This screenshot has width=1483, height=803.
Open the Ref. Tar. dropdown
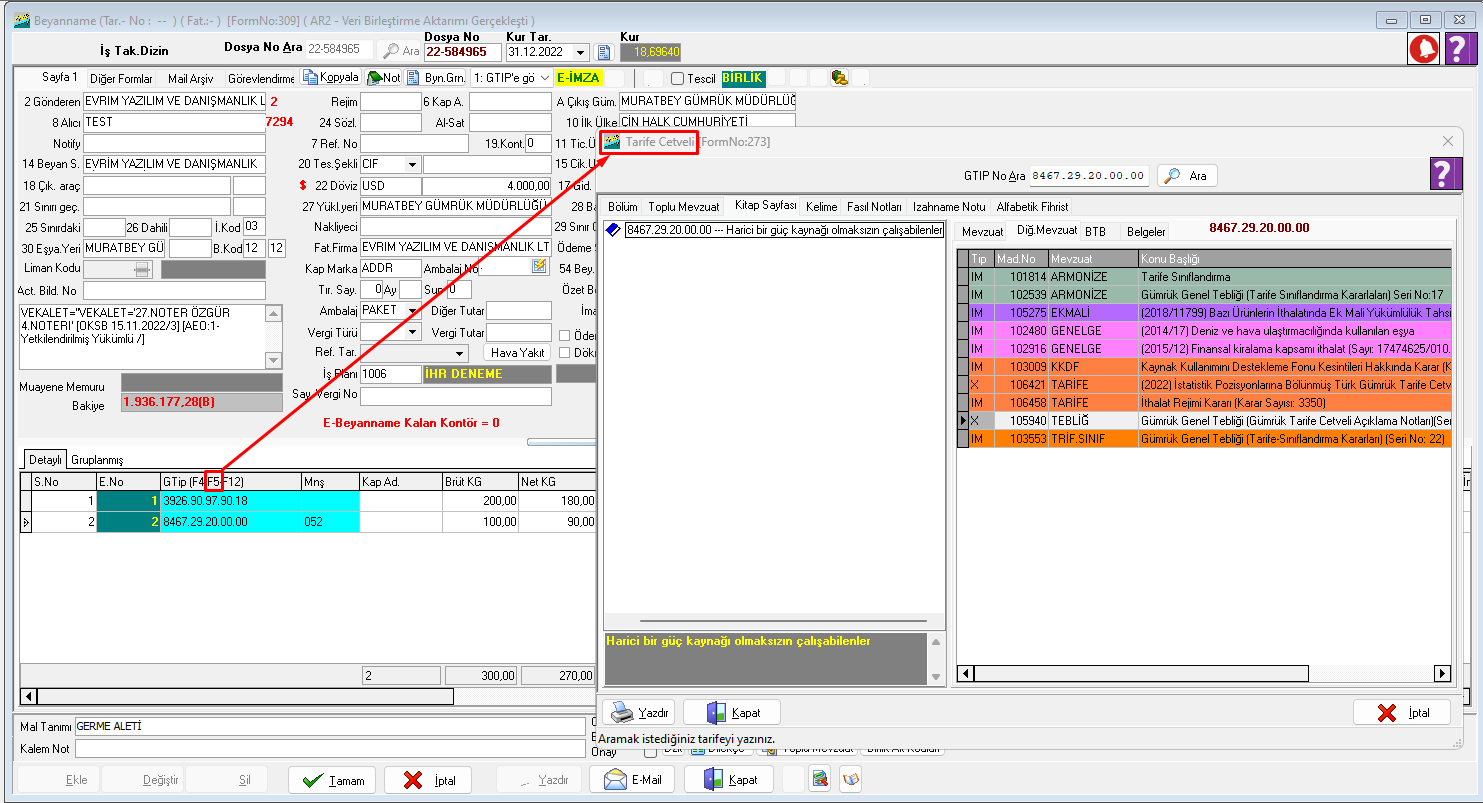click(461, 353)
